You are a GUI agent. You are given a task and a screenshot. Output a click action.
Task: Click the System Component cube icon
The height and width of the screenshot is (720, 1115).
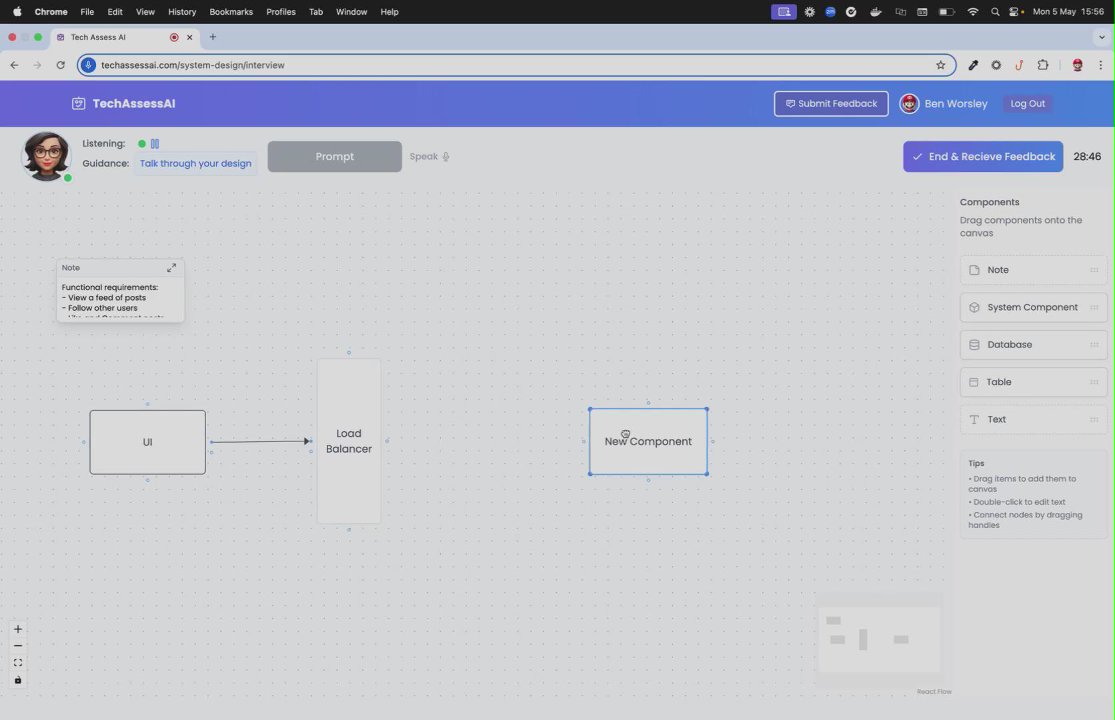pos(974,307)
